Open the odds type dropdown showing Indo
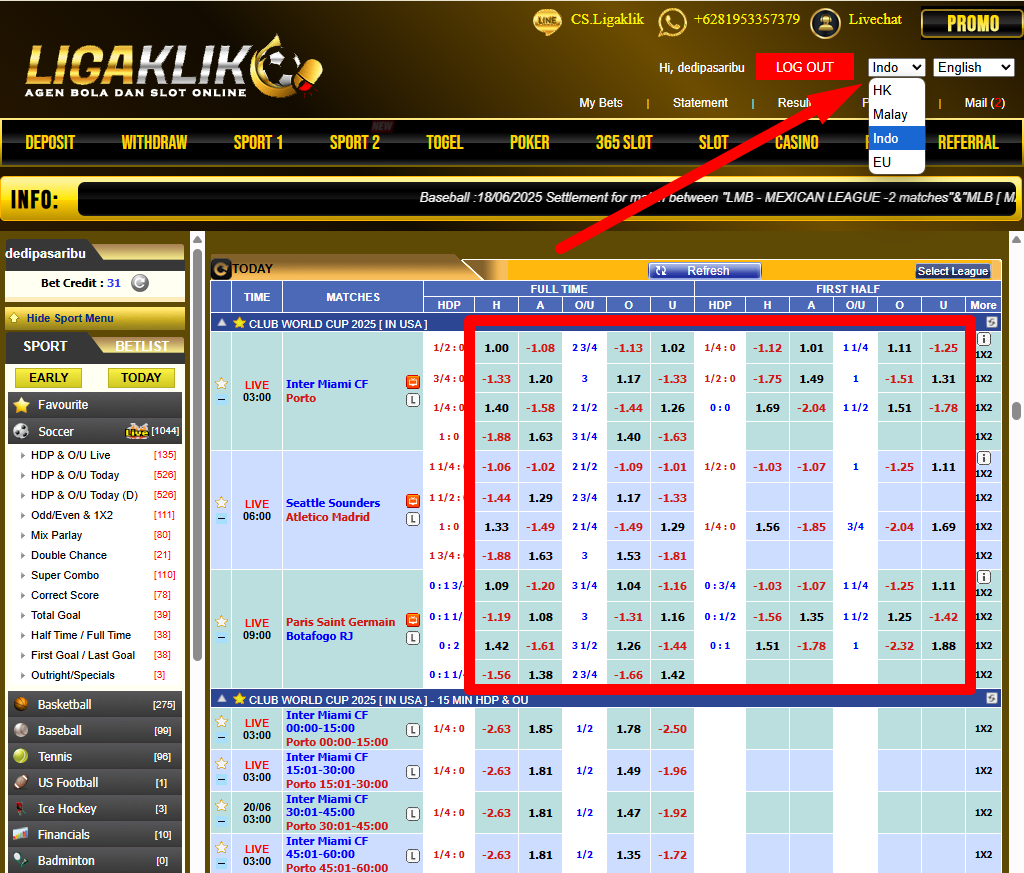 click(x=897, y=67)
